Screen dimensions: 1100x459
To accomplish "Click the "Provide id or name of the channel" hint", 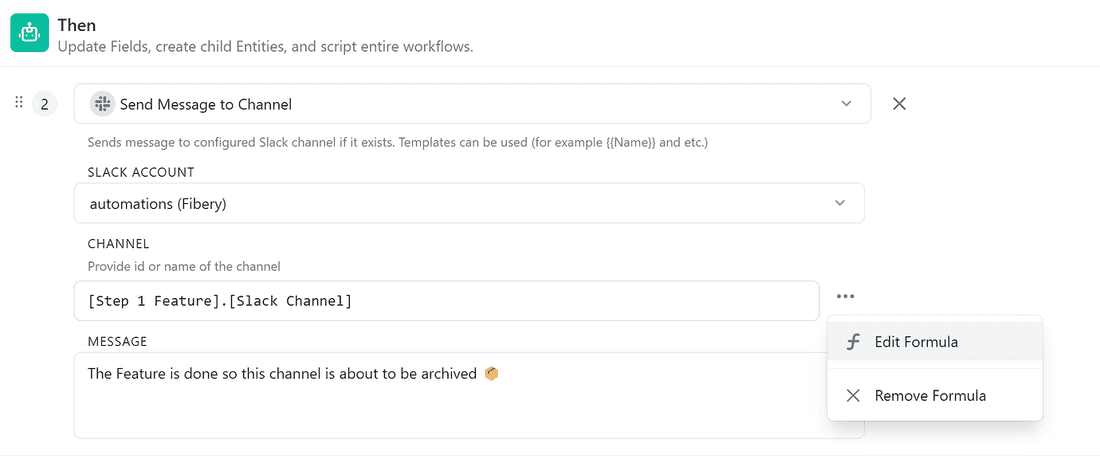I will 184,266.
